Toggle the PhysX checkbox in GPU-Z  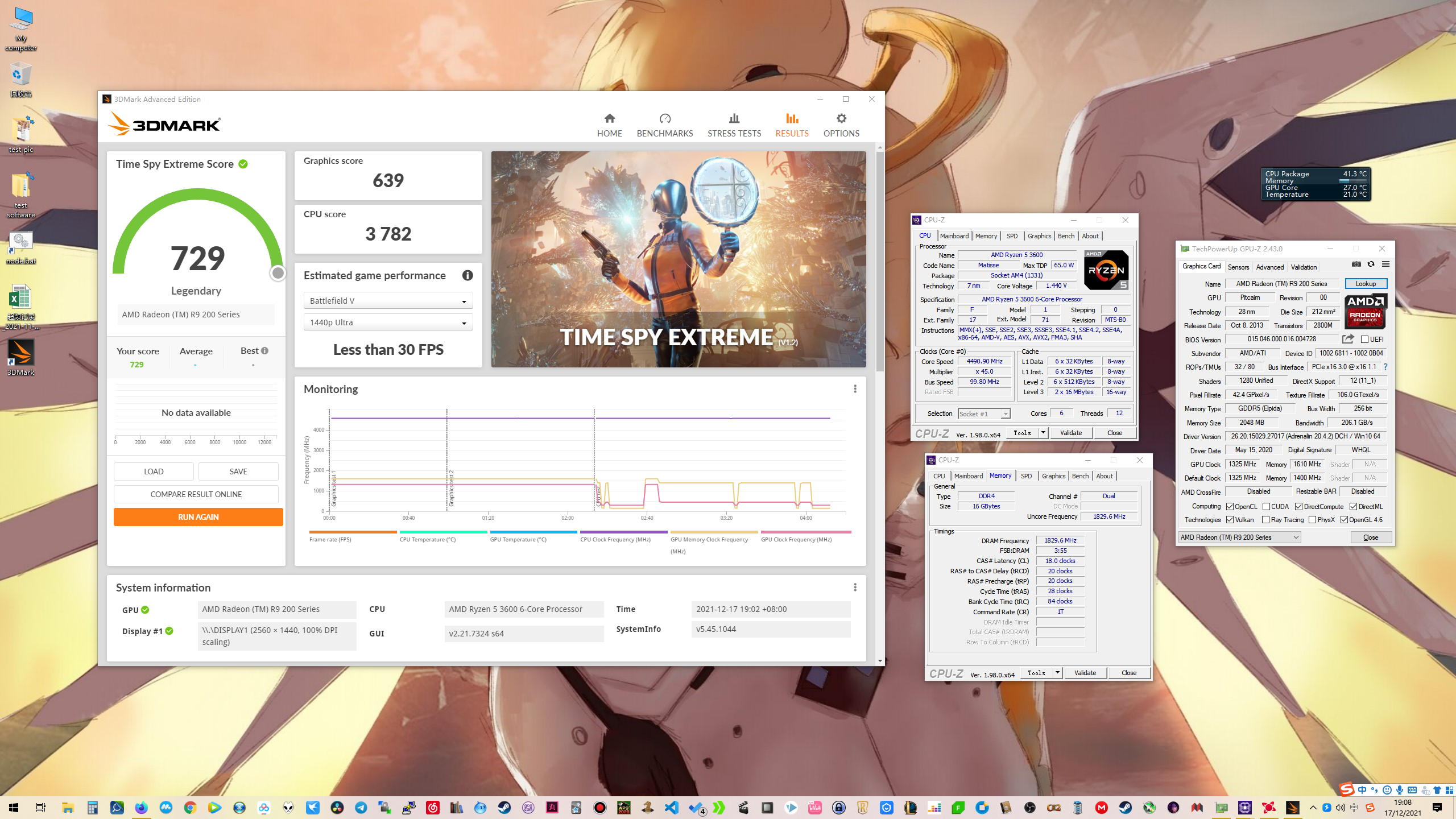click(1312, 519)
